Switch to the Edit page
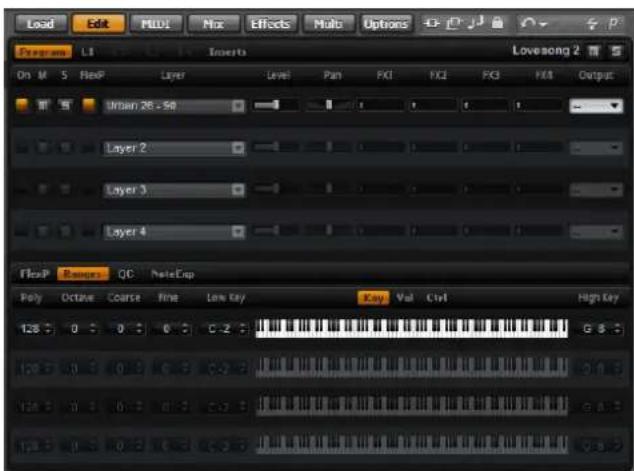 (98, 23)
